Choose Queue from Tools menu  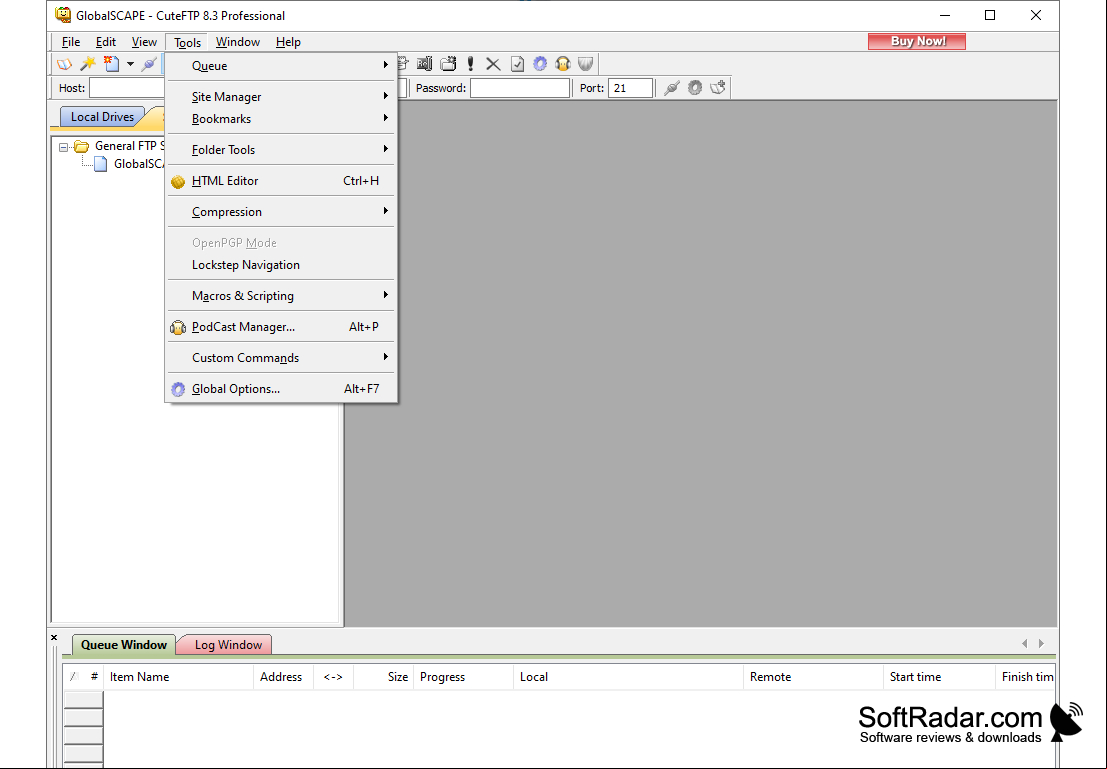pyautogui.click(x=281, y=66)
